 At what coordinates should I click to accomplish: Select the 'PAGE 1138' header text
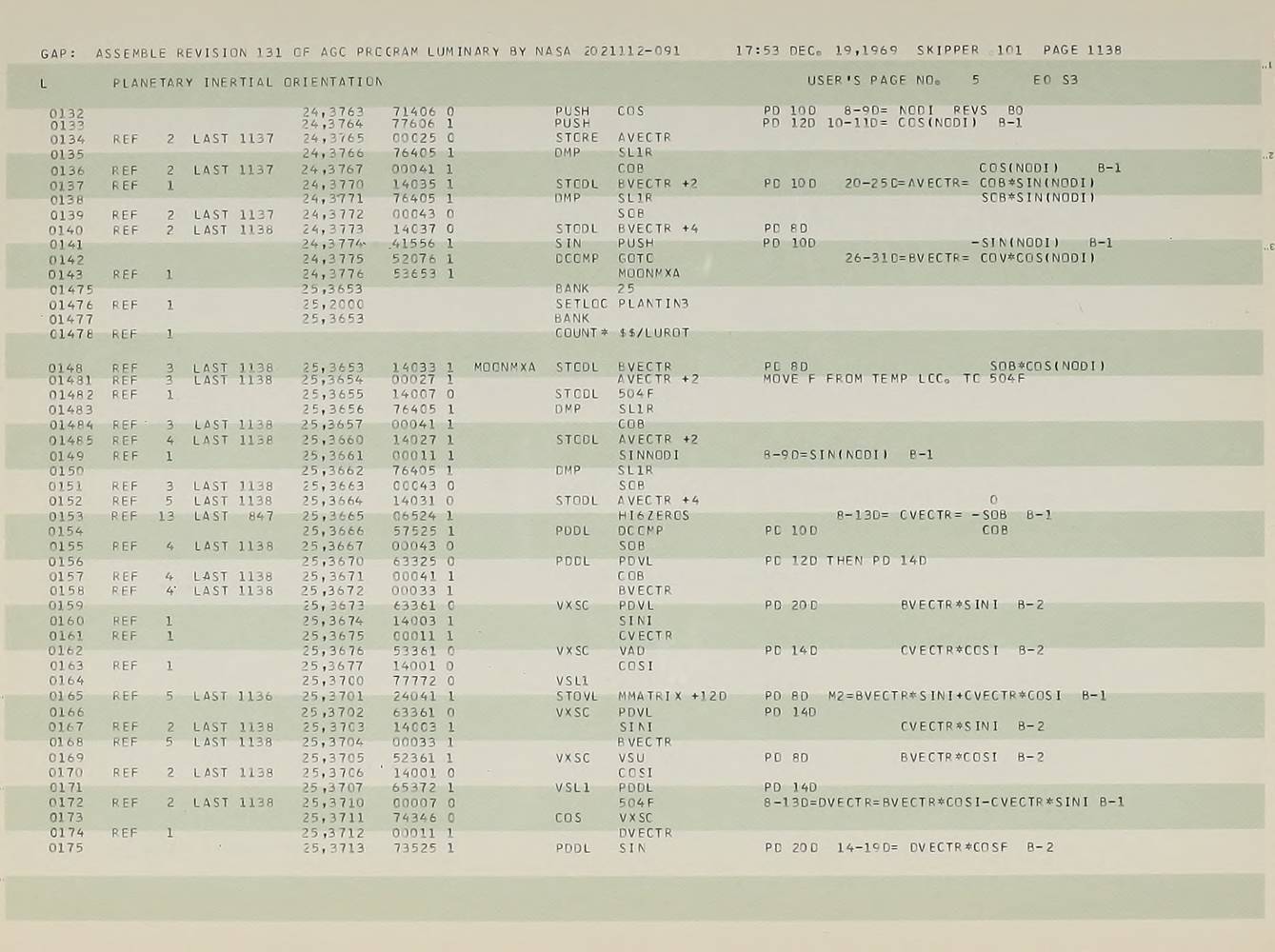tap(1083, 50)
